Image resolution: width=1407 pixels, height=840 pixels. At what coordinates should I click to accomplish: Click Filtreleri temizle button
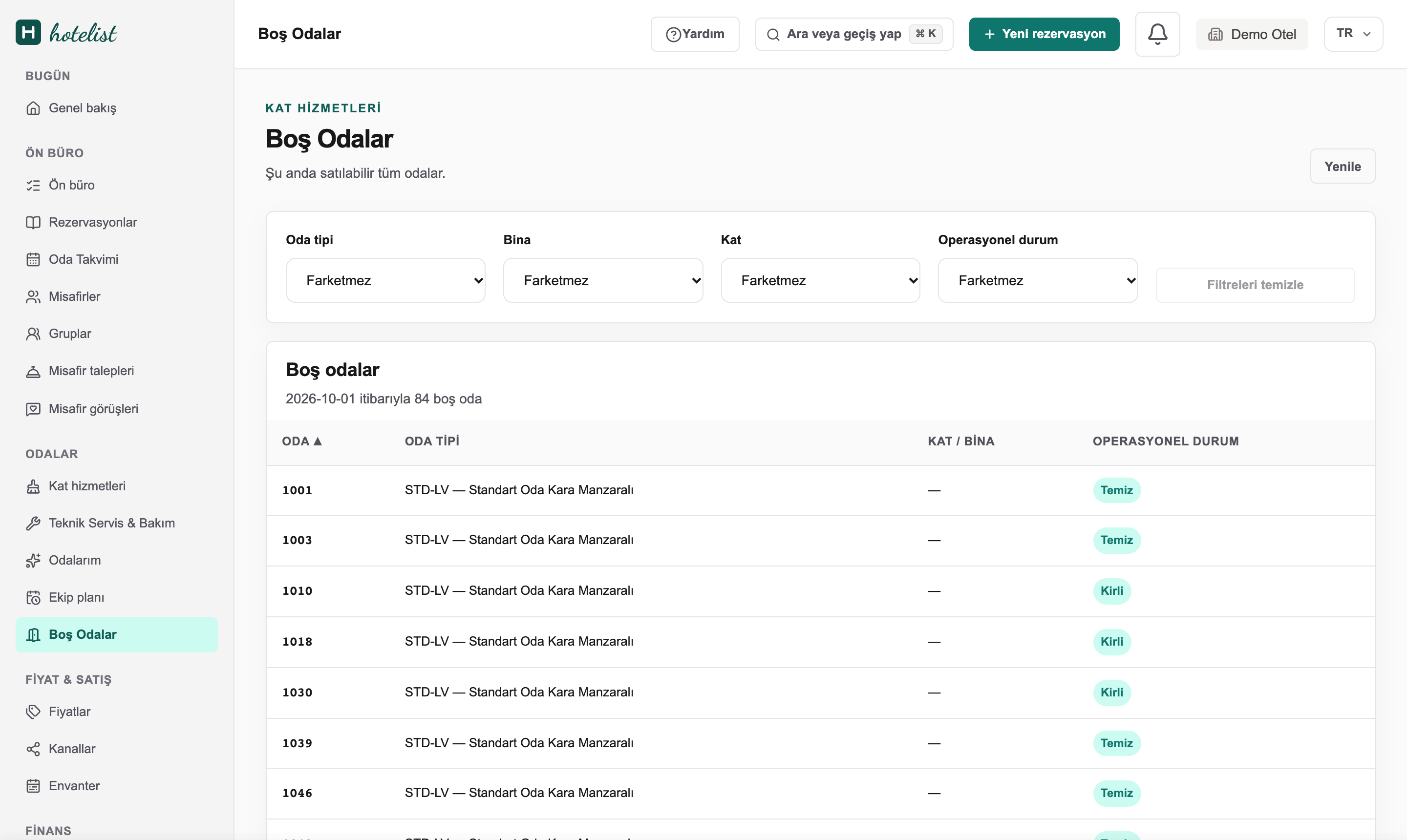tap(1255, 285)
